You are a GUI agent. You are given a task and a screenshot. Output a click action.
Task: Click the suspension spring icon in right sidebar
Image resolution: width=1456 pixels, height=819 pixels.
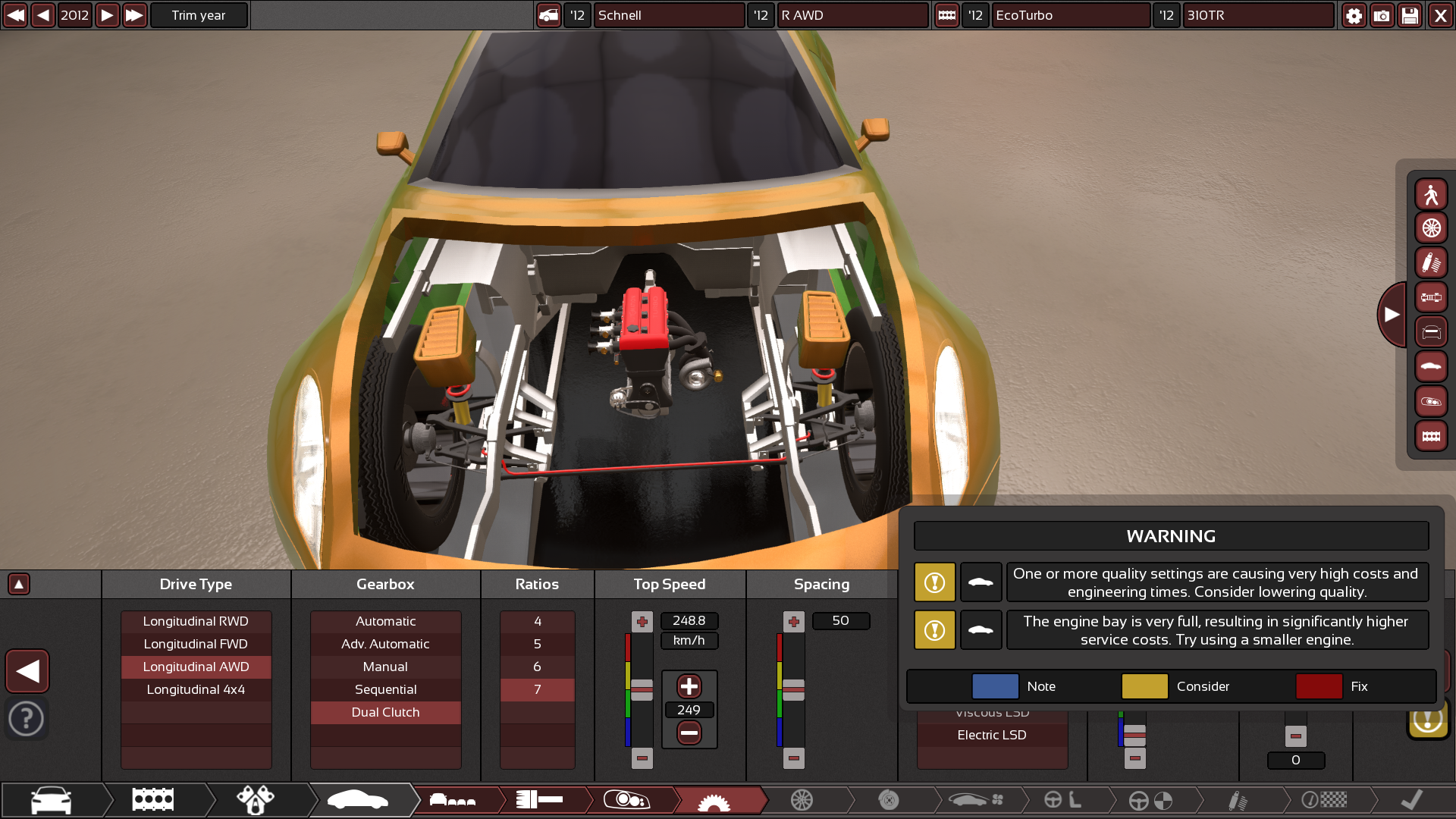click(x=1430, y=263)
